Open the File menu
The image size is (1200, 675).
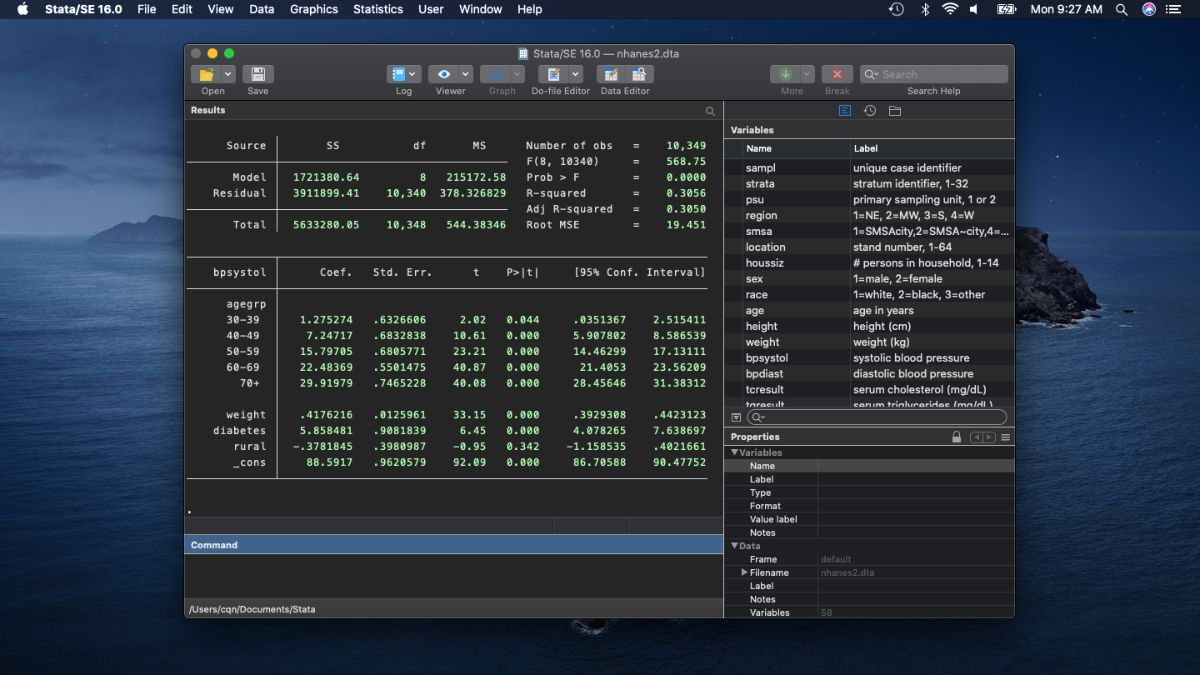147,9
